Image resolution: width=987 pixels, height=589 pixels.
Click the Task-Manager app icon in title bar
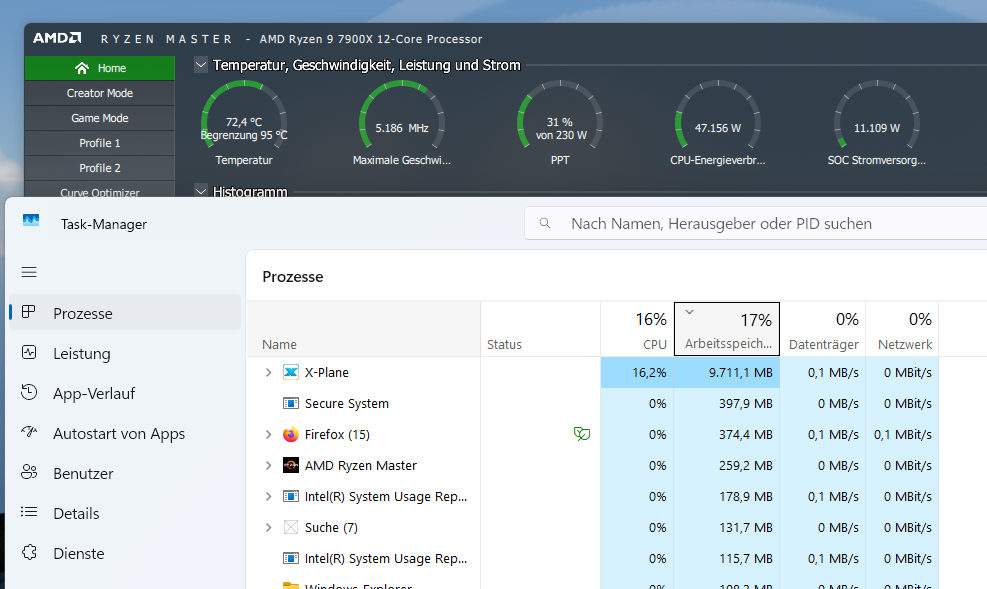(x=31, y=224)
